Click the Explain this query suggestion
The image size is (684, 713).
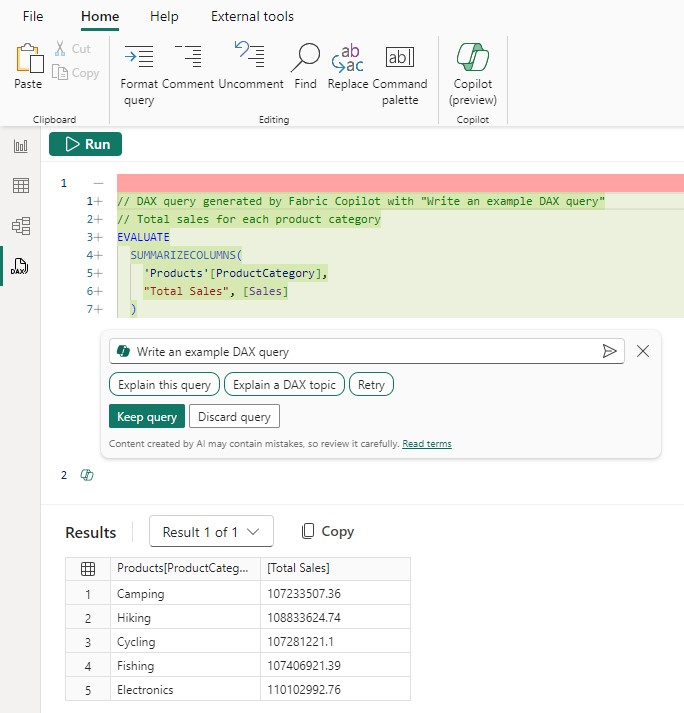click(x=164, y=385)
